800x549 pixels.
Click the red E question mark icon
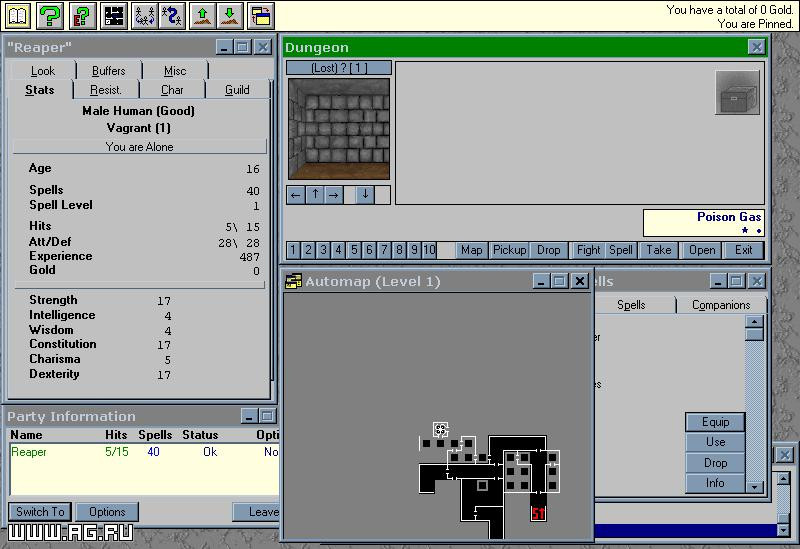pyautogui.click(x=82, y=16)
